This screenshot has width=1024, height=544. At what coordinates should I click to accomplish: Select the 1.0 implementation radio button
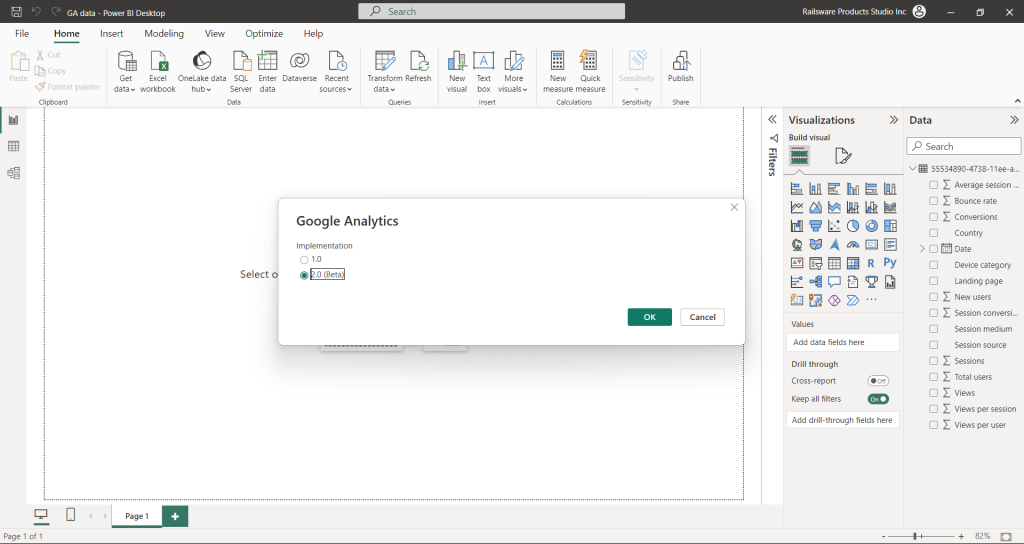(x=304, y=260)
